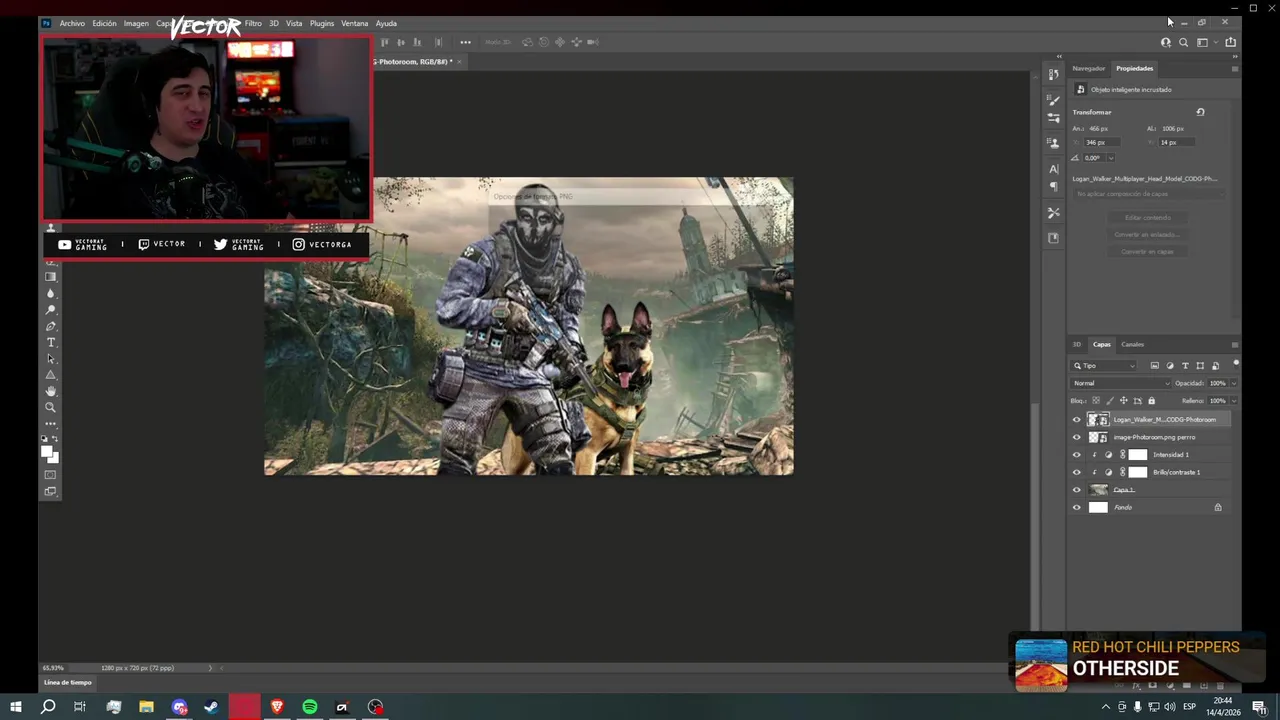Image resolution: width=1280 pixels, height=720 pixels.
Task: Open the Imagen menu
Action: pyautogui.click(x=136, y=23)
